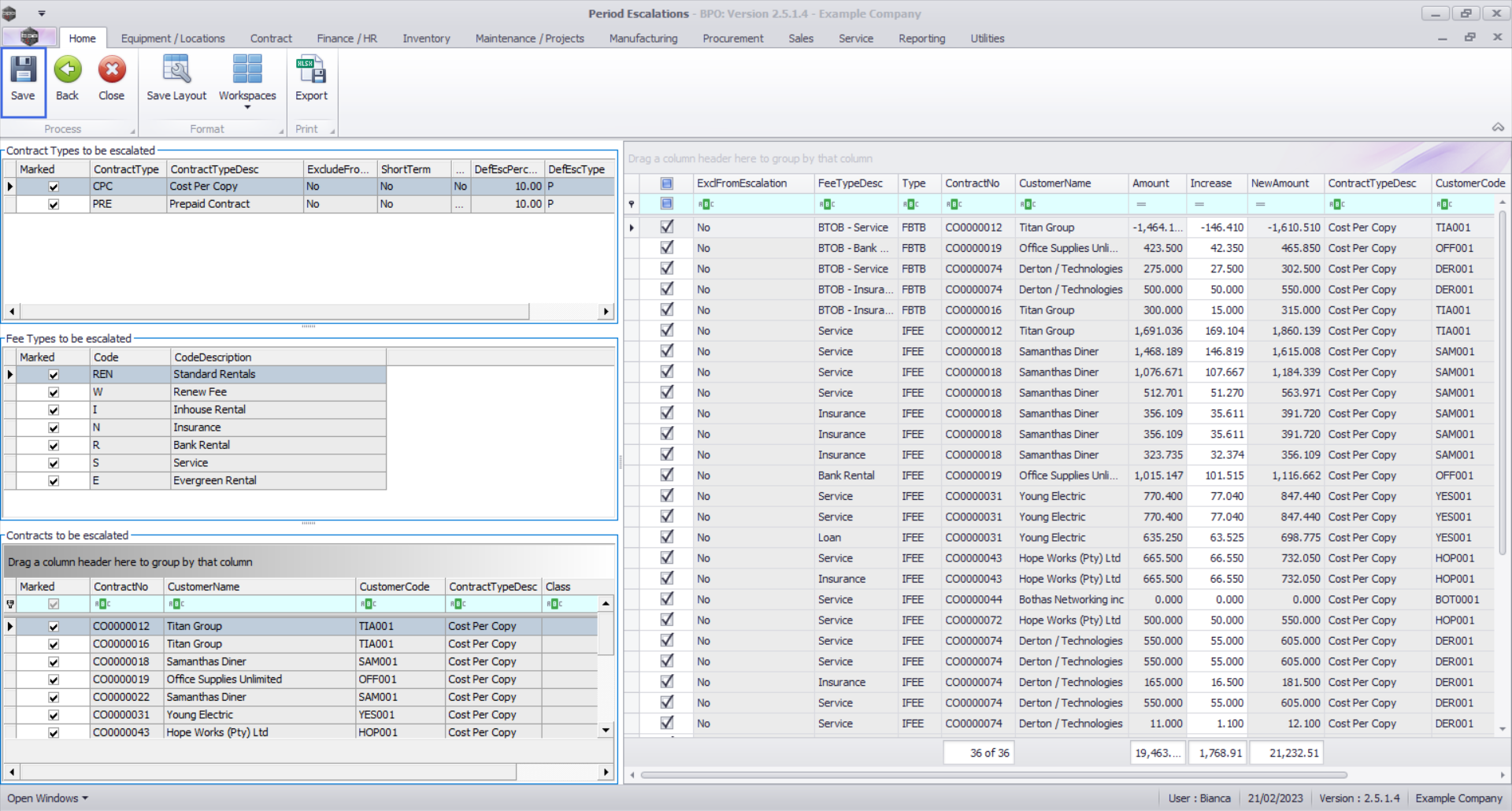Screen dimensions: 1512x811
Task: Expand the Format group dialog launcher
Action: point(281,131)
